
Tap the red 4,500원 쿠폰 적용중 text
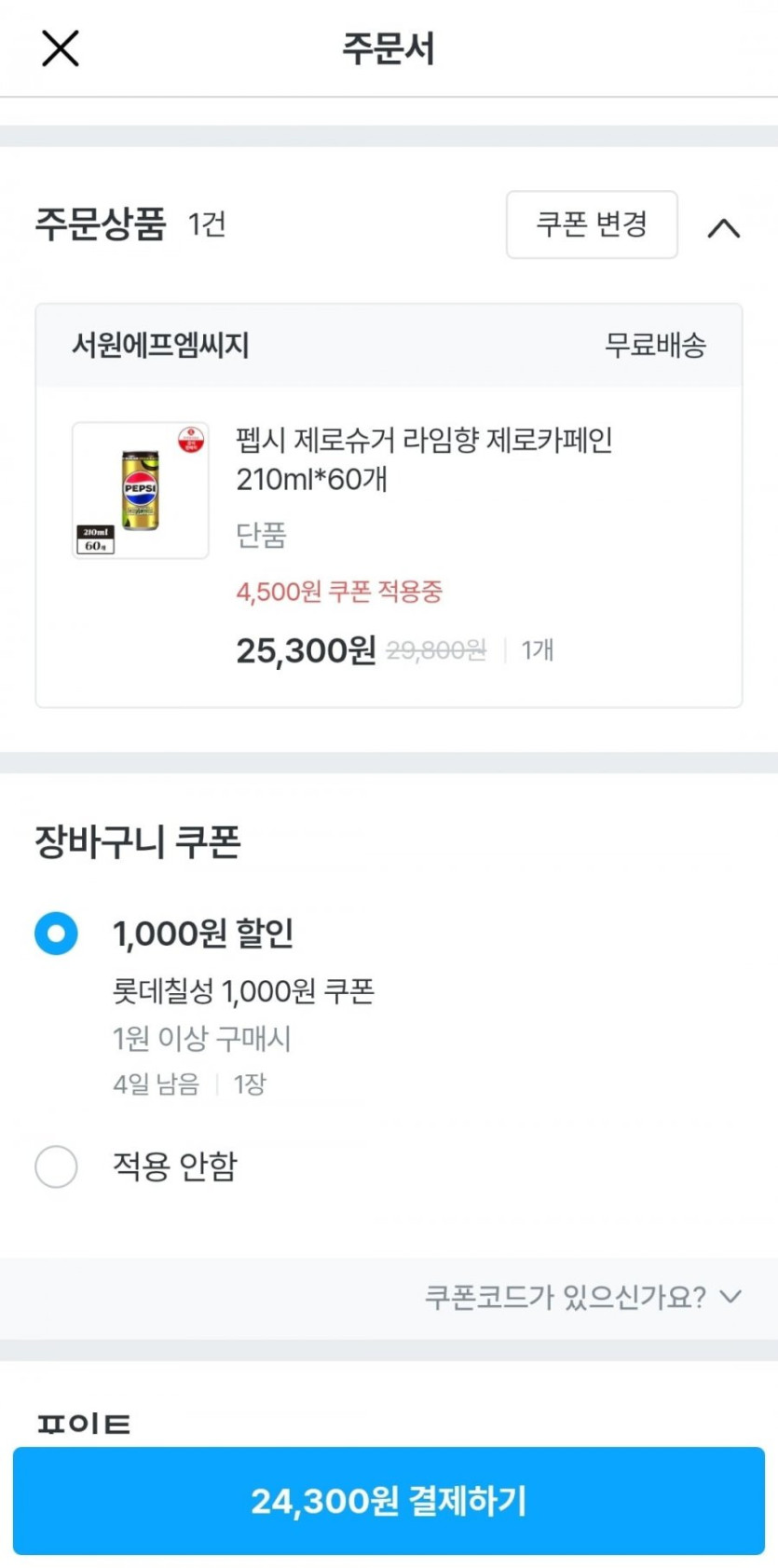(x=339, y=592)
